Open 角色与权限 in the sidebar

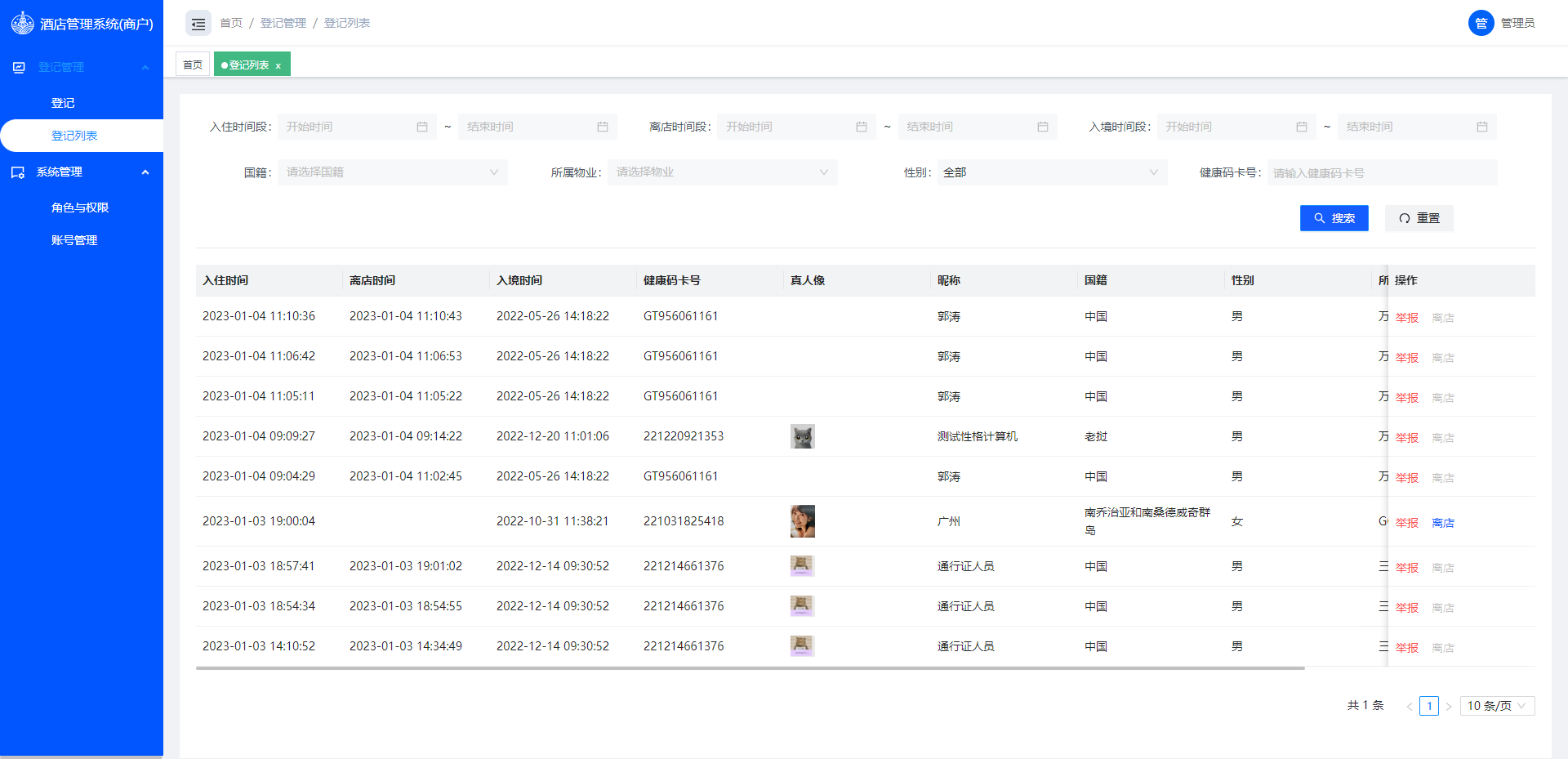80,208
